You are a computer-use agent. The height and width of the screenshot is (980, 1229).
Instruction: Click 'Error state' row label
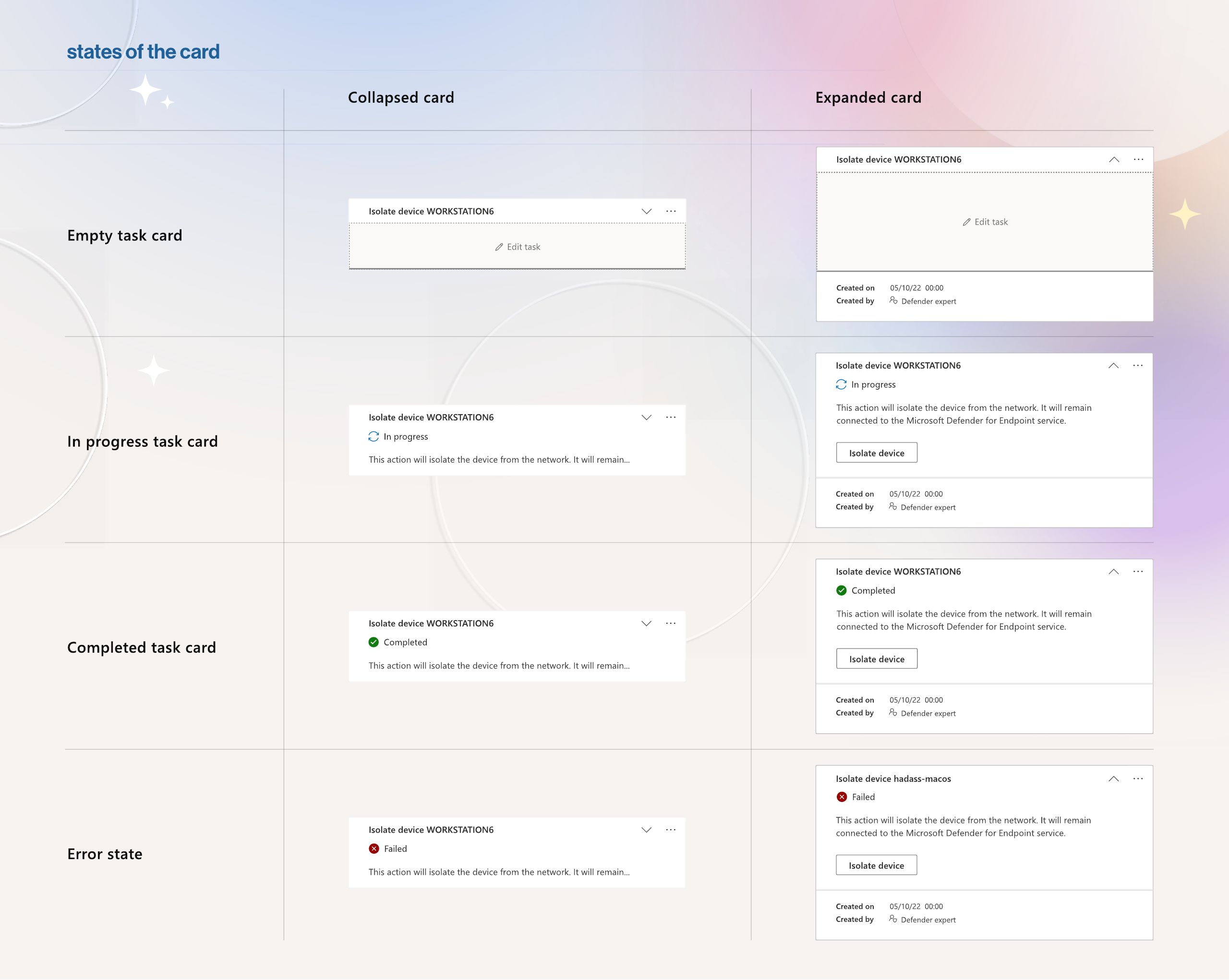tap(105, 854)
